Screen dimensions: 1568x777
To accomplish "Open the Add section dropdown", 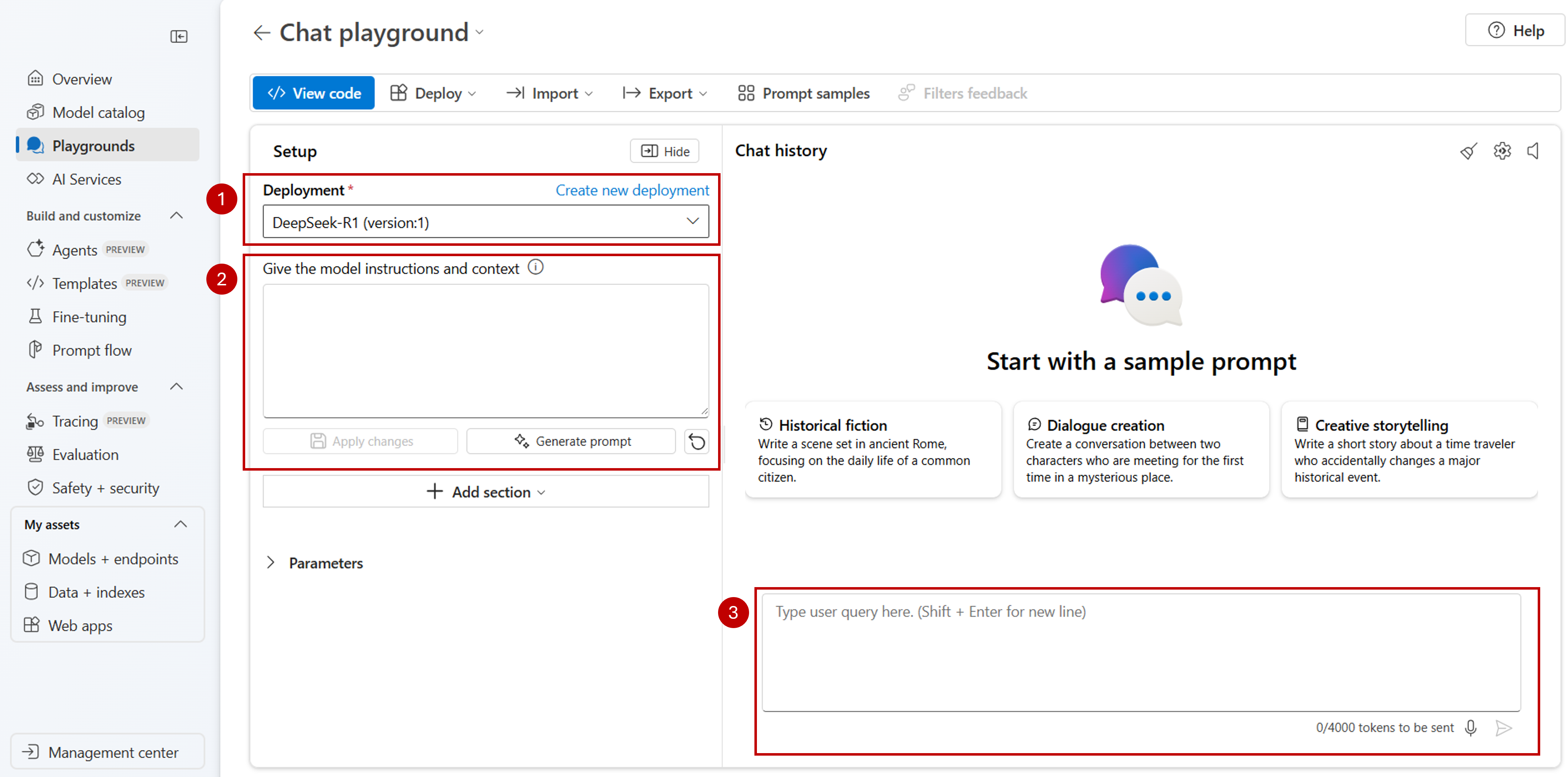I will (x=485, y=492).
